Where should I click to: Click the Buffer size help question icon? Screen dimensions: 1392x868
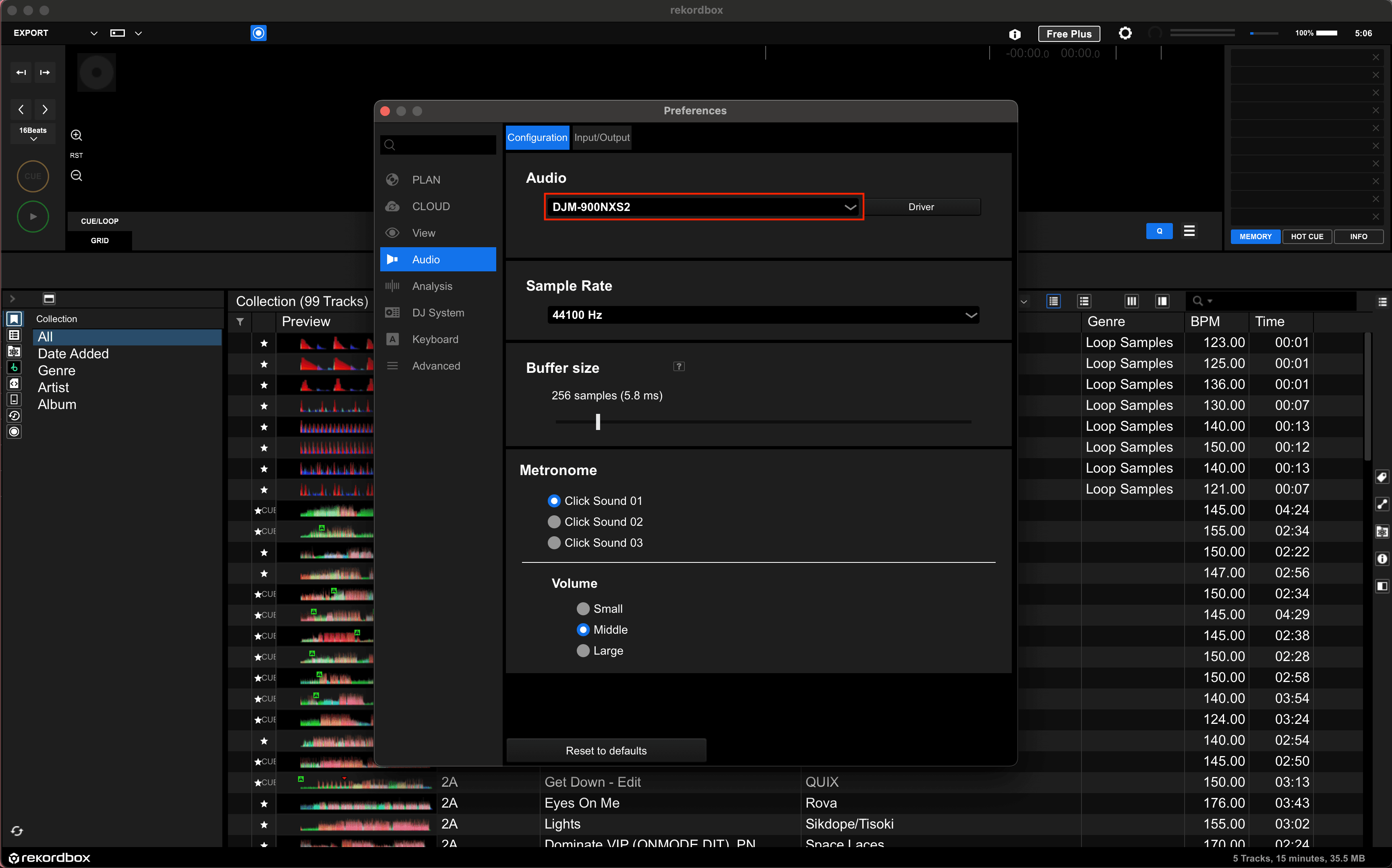tap(678, 367)
